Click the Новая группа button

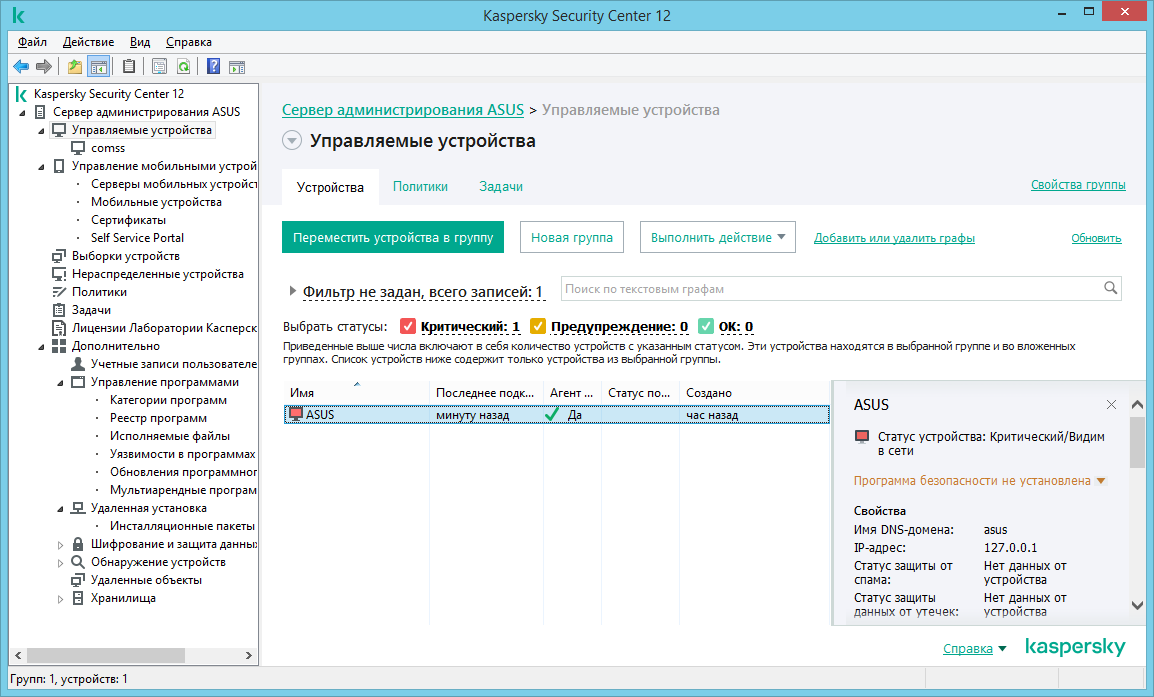[x=572, y=237]
